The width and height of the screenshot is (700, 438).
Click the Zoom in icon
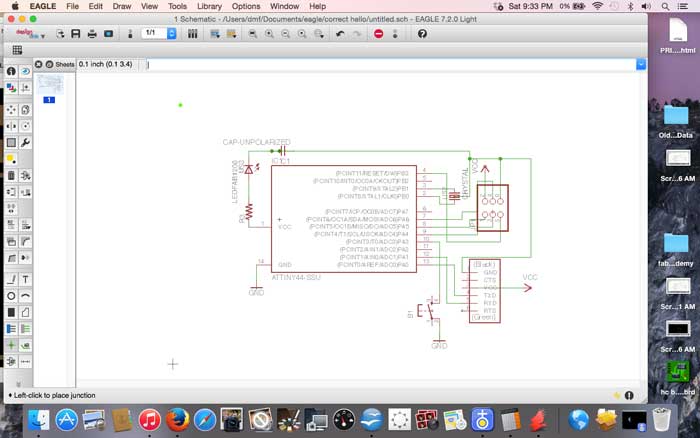(269, 34)
